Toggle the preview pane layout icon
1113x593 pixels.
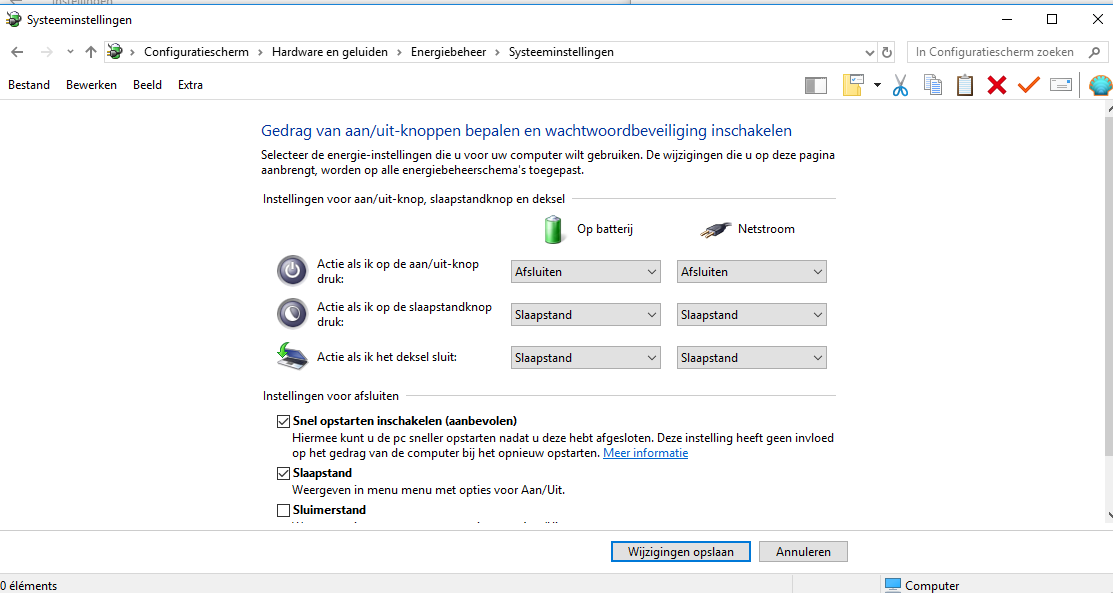816,86
